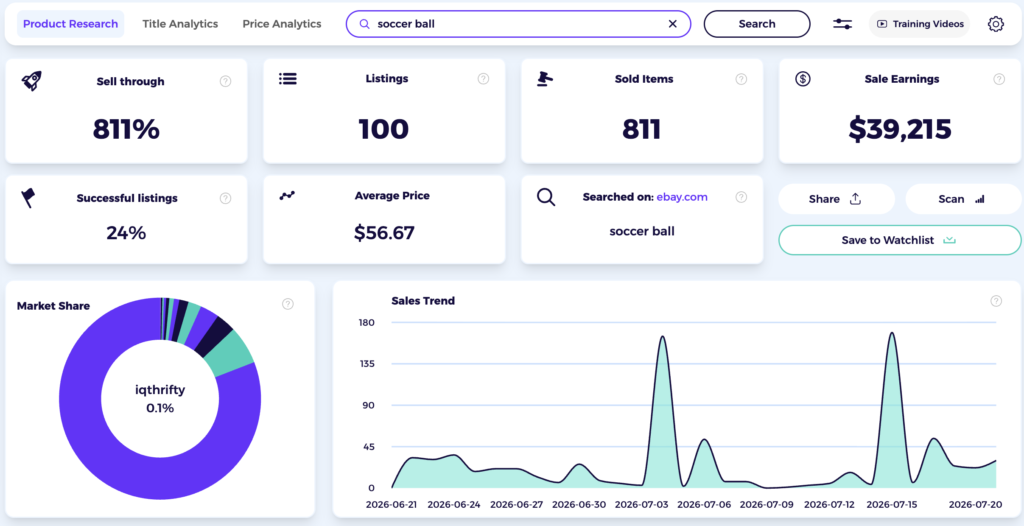Click the 2026-07-09 axis date label

coord(767,505)
